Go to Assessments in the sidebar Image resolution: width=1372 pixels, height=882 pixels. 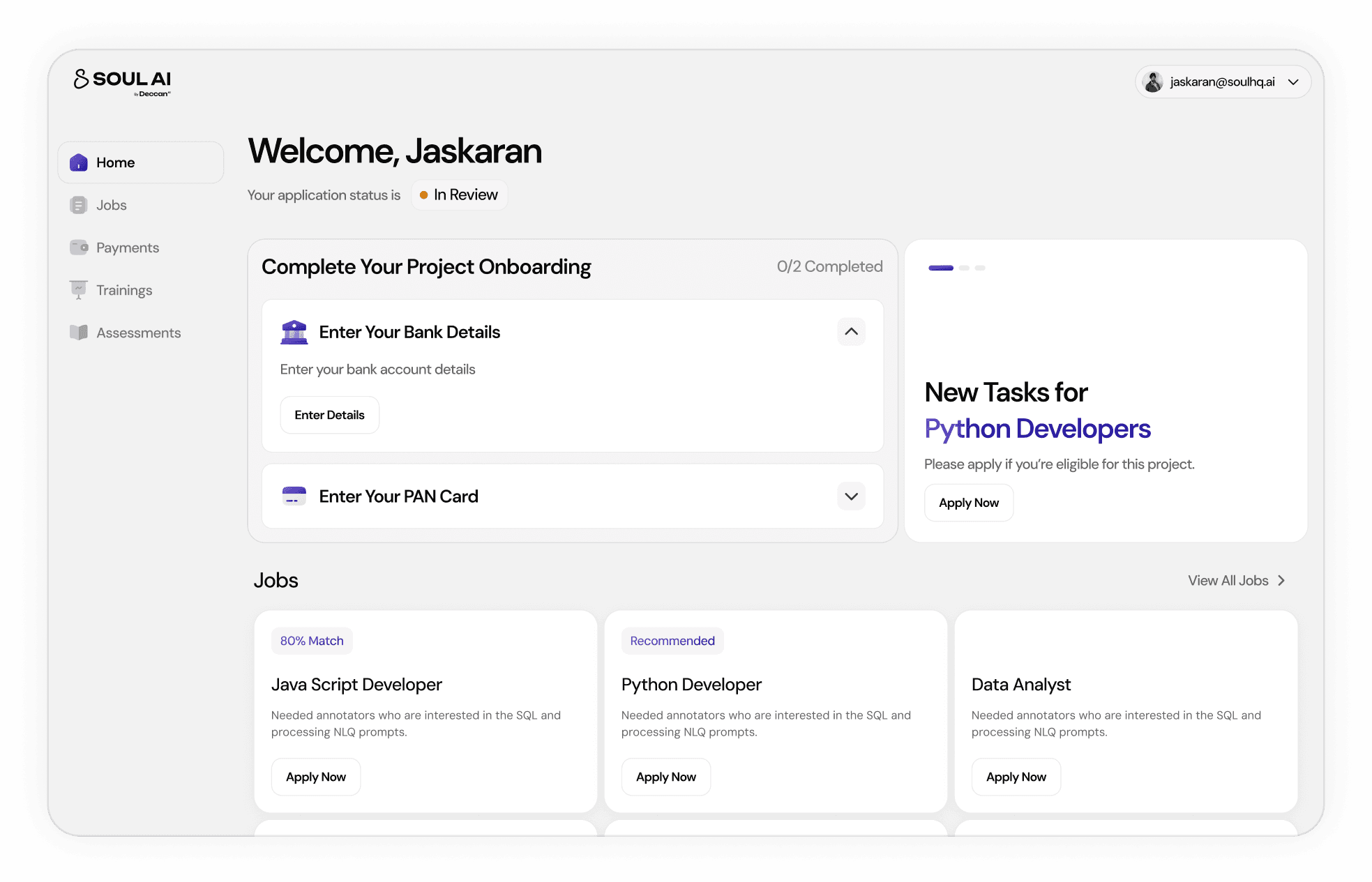coord(138,333)
